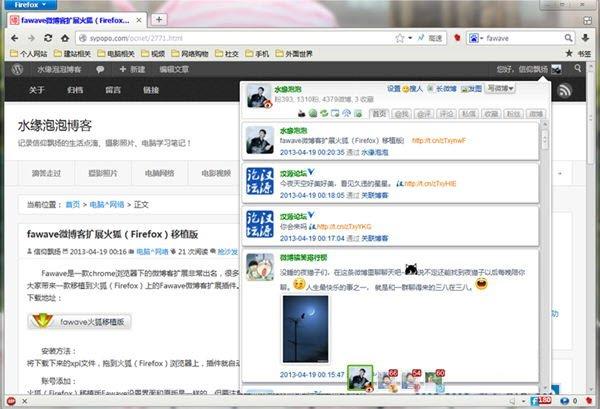Reload the page with refresh icon
This screenshot has height=409, width=600.
(x=48, y=38)
